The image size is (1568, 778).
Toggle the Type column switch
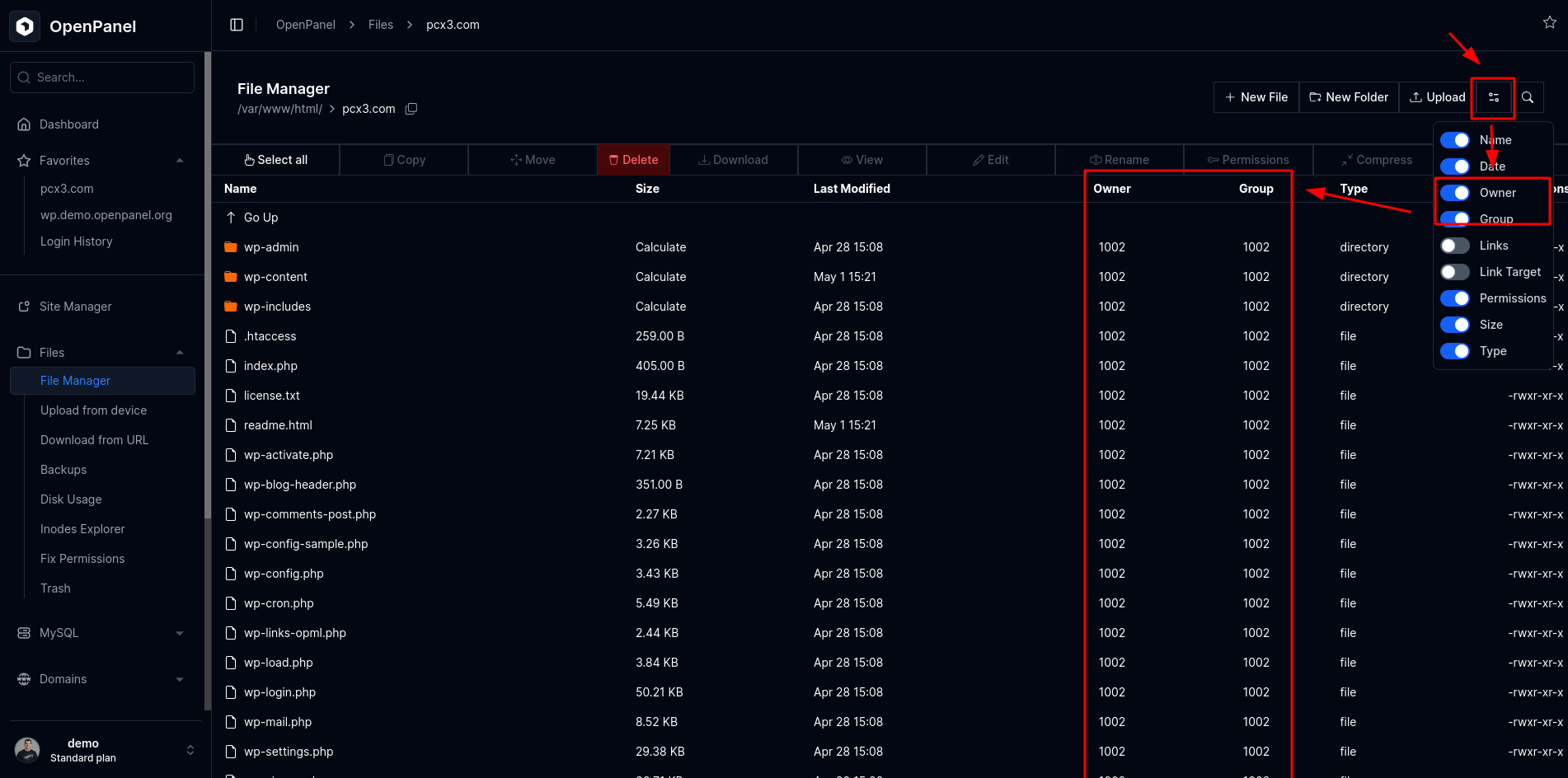[x=1455, y=351]
